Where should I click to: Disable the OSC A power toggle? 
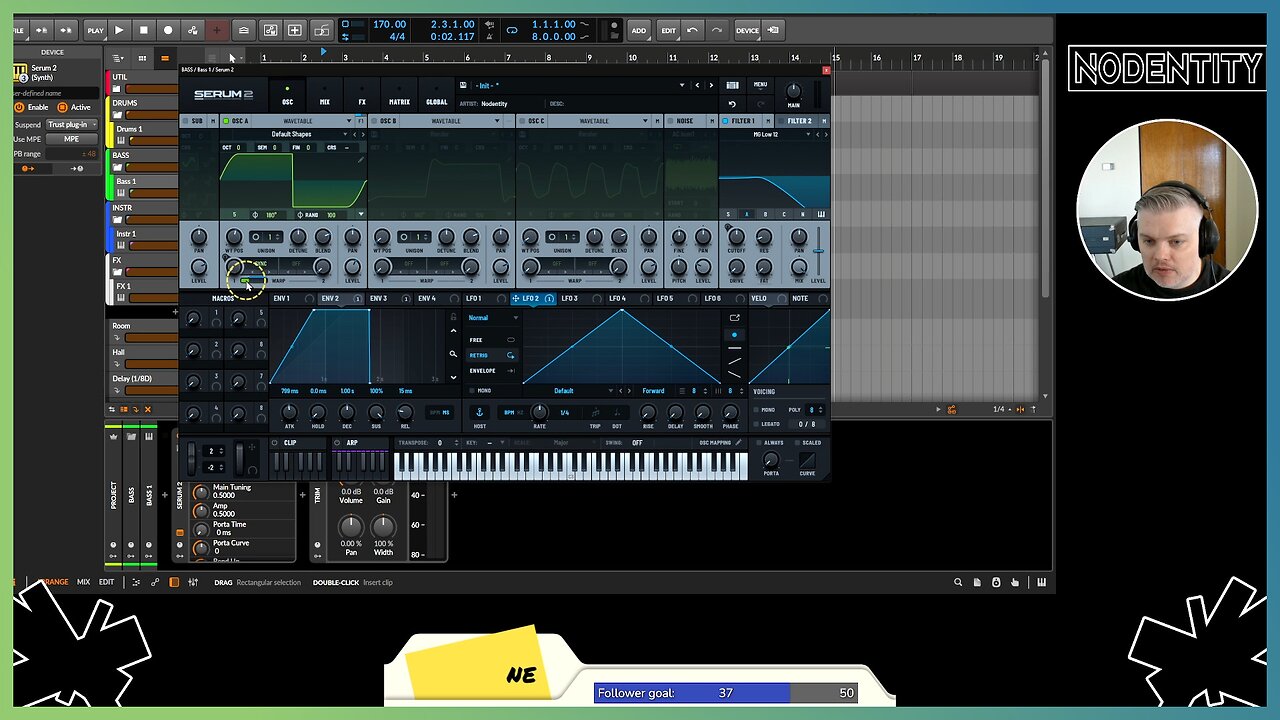(x=226, y=121)
